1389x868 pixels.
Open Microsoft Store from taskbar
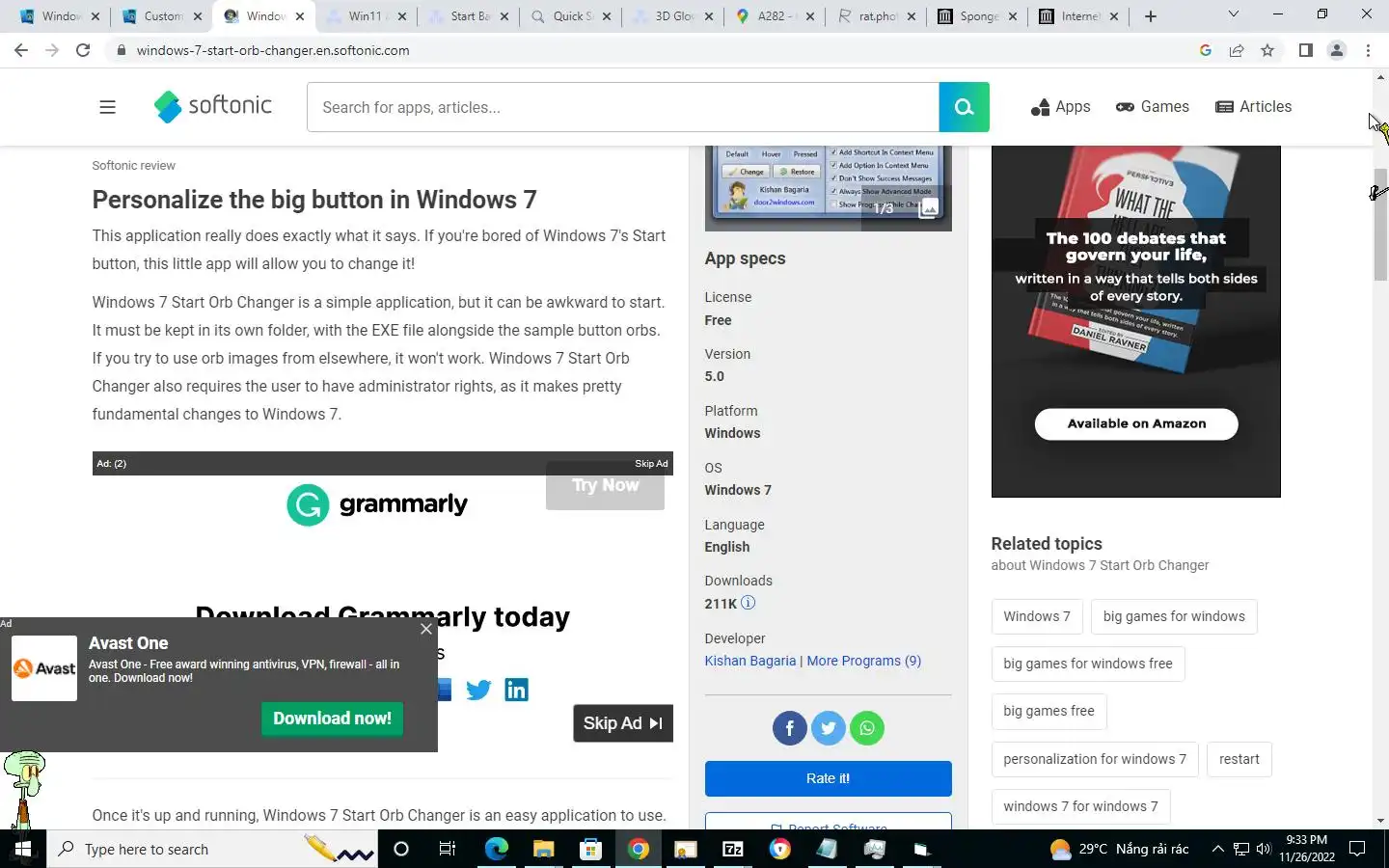(x=590, y=849)
